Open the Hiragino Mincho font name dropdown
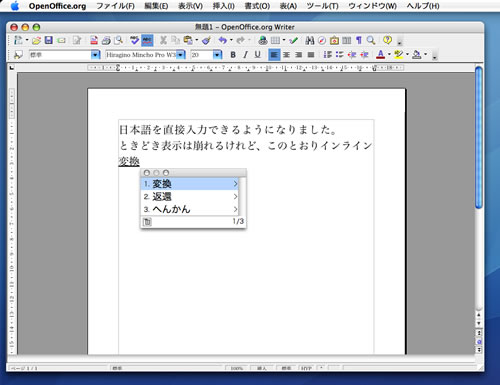This screenshot has height=385, width=500. point(181,55)
